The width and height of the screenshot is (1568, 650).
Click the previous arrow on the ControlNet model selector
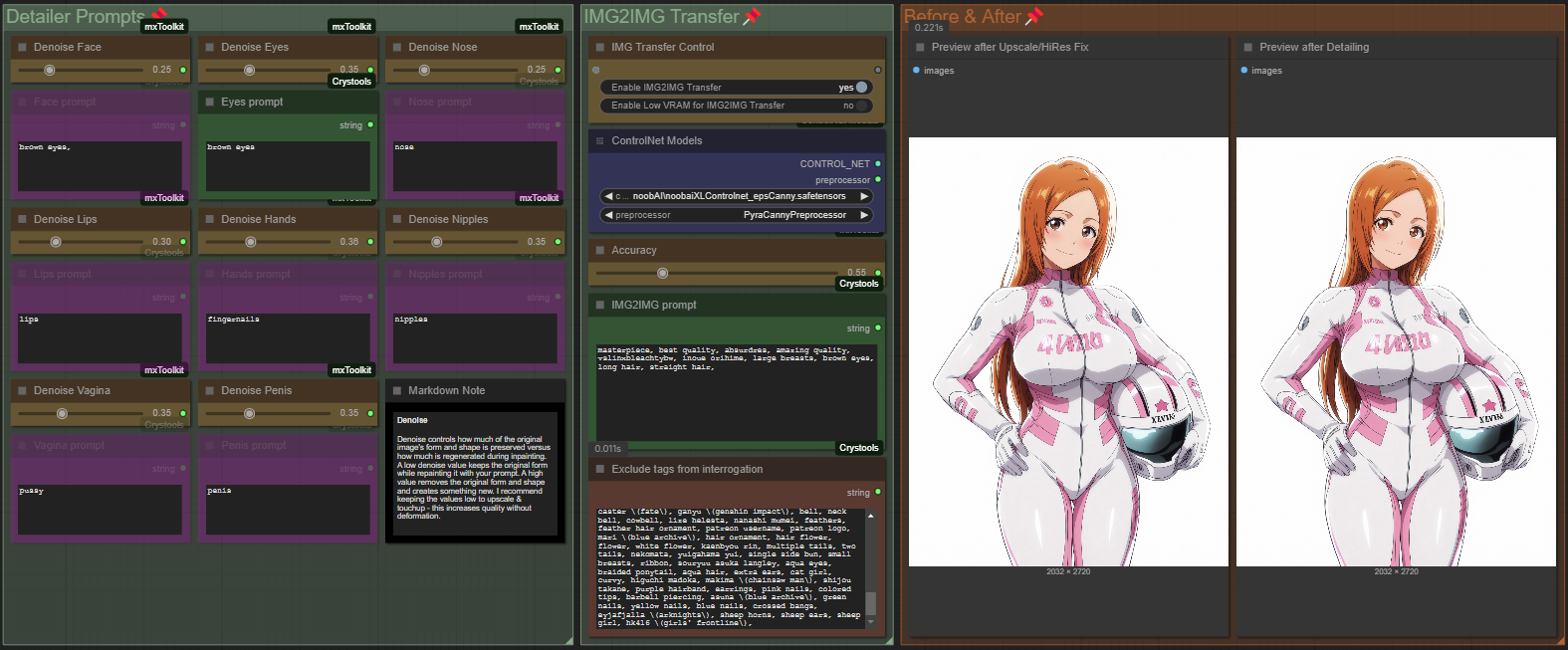click(608, 196)
